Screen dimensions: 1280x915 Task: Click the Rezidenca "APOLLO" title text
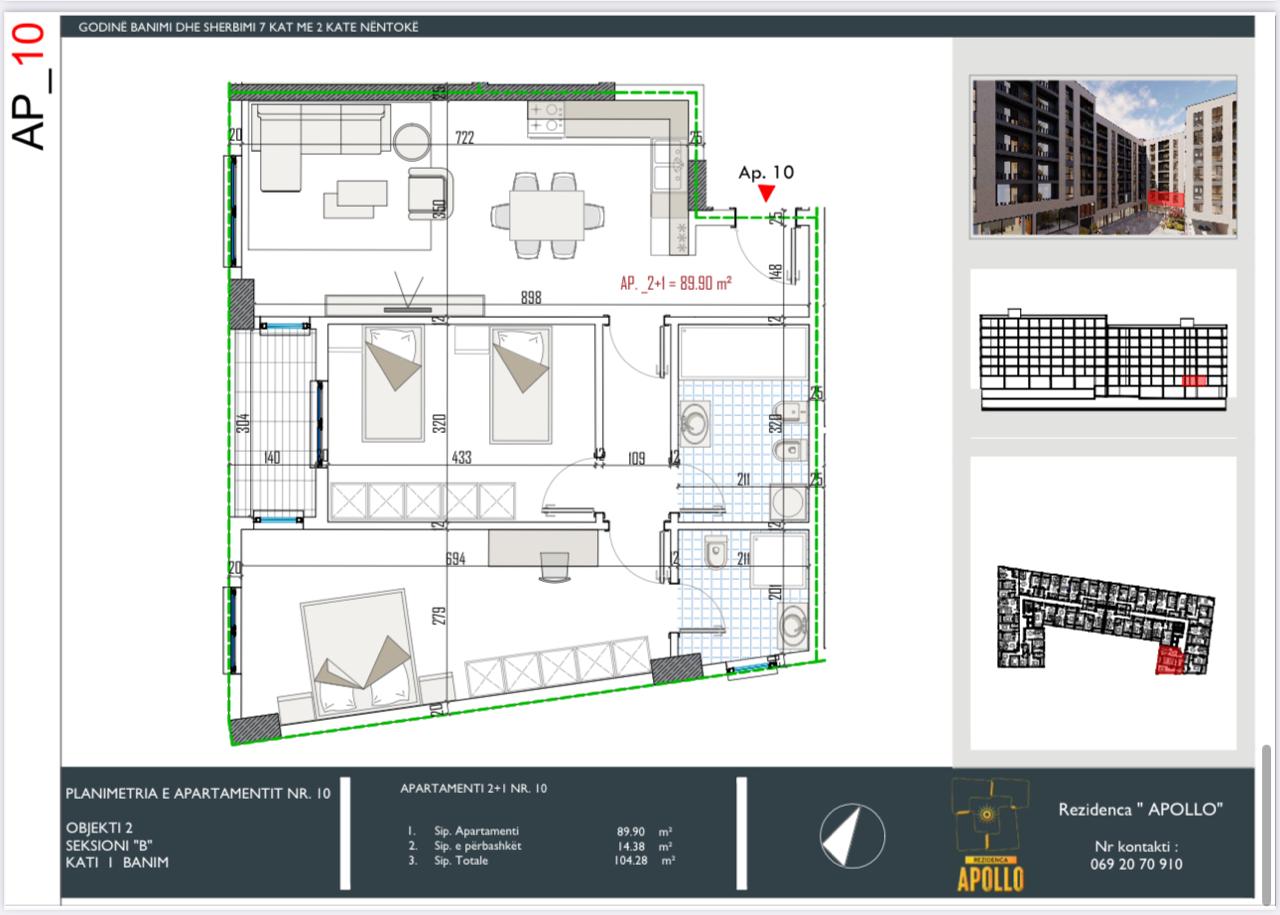click(x=1140, y=809)
